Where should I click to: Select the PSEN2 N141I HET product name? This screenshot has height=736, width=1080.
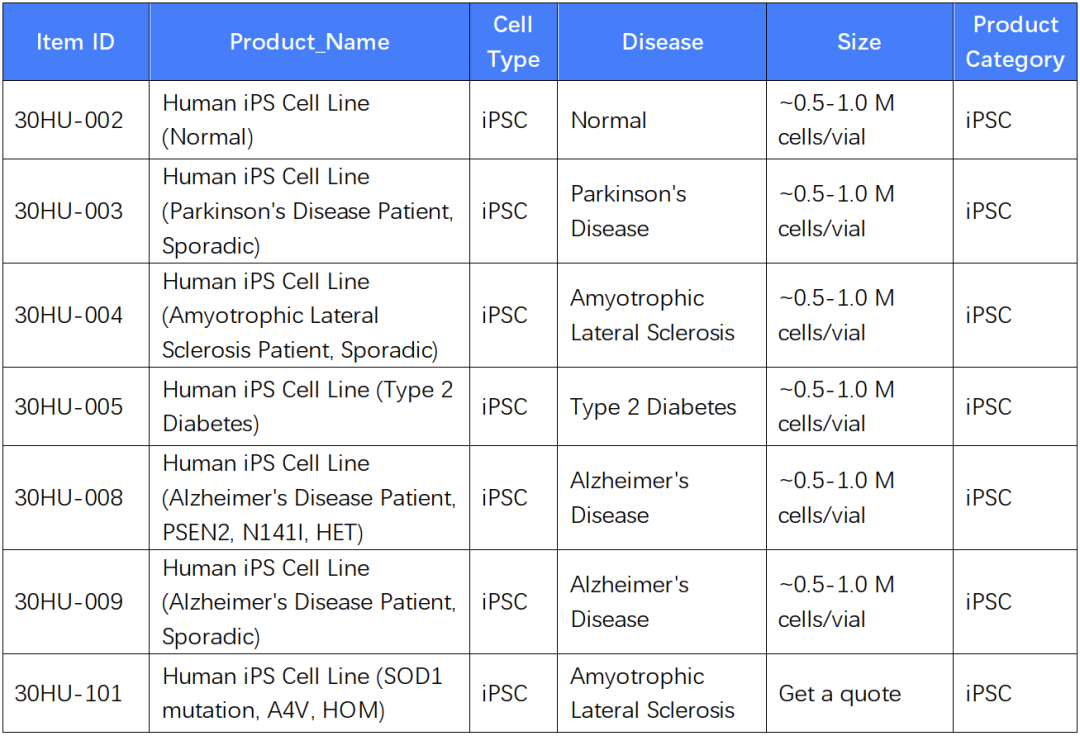pyautogui.click(x=308, y=498)
